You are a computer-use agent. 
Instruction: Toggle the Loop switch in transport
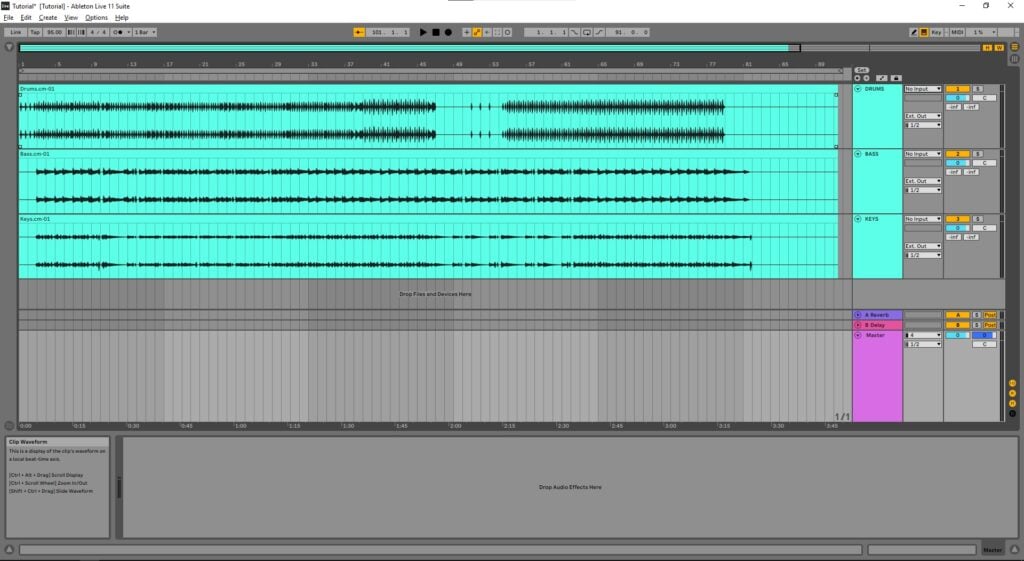tap(586, 32)
